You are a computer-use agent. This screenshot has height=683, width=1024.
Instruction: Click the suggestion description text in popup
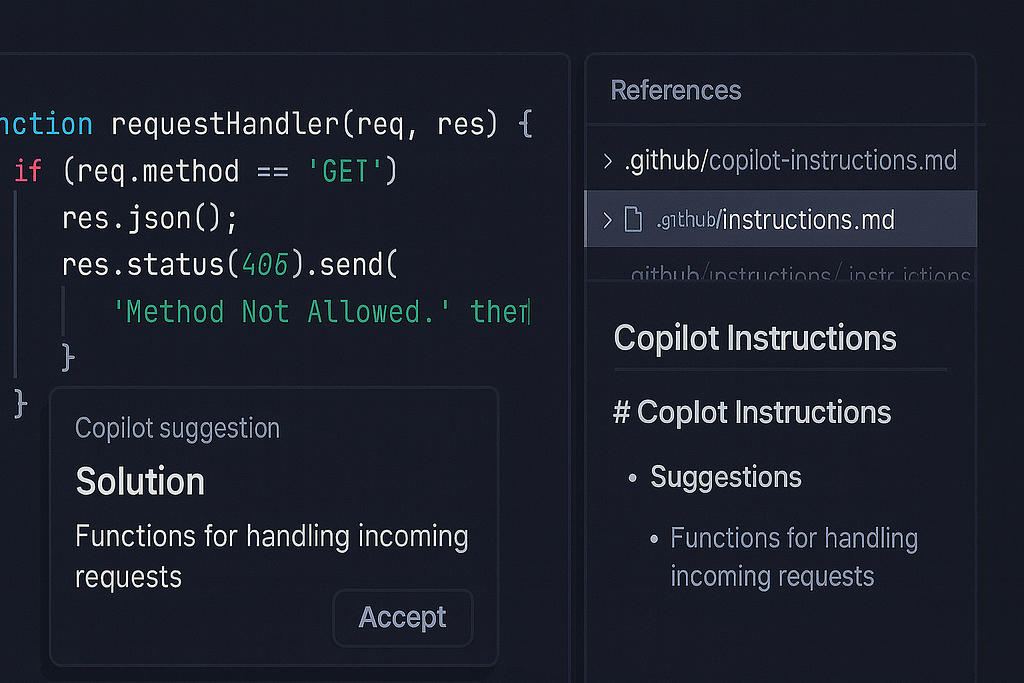(272, 556)
